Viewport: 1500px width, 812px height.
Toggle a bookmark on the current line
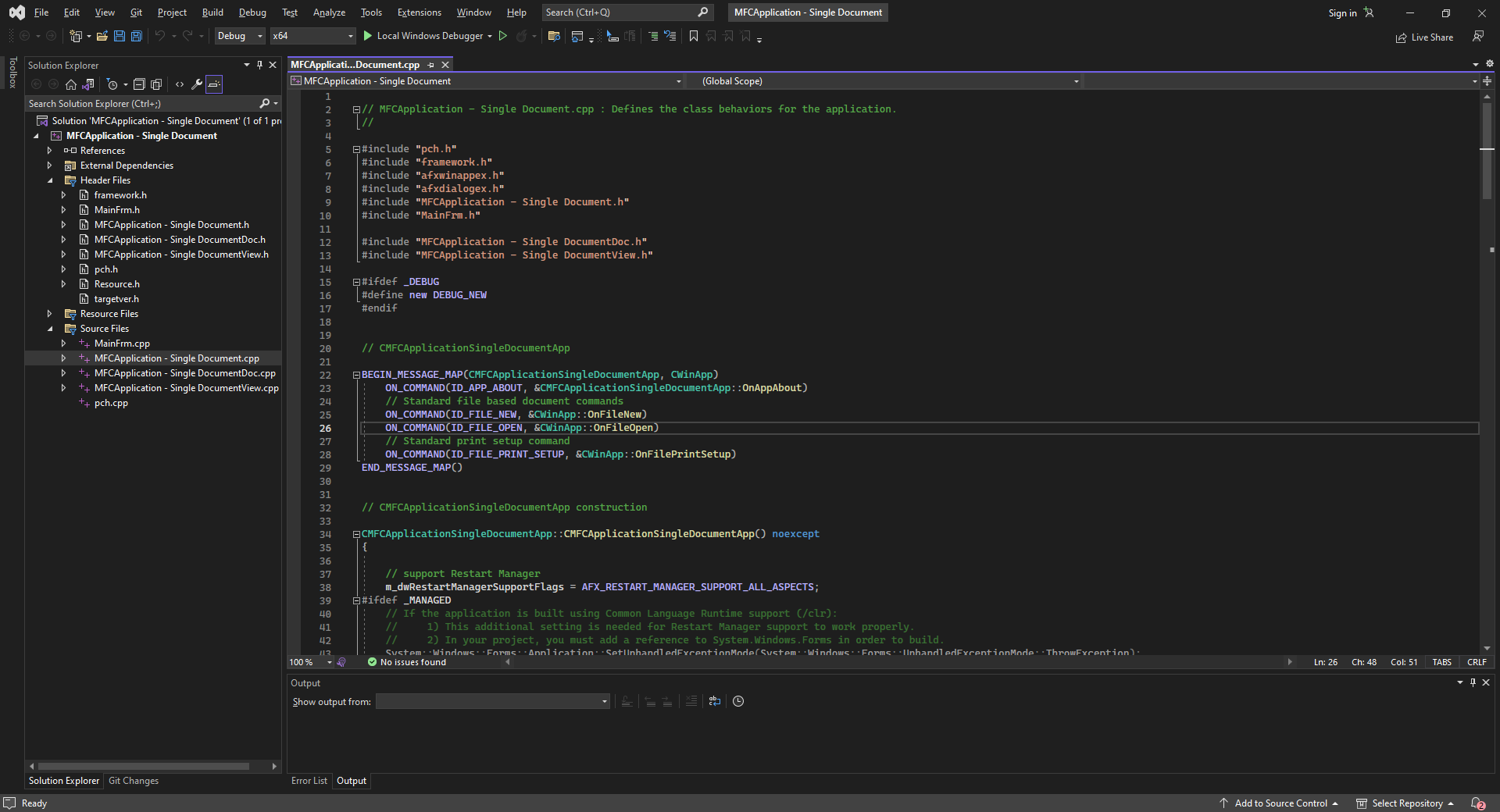click(x=693, y=36)
